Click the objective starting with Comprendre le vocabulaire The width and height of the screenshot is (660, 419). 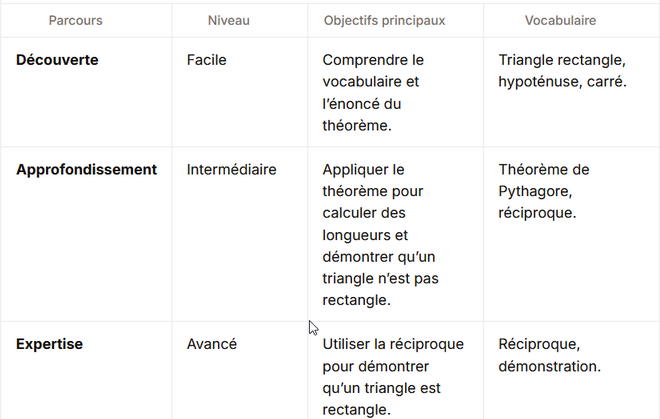(x=373, y=92)
